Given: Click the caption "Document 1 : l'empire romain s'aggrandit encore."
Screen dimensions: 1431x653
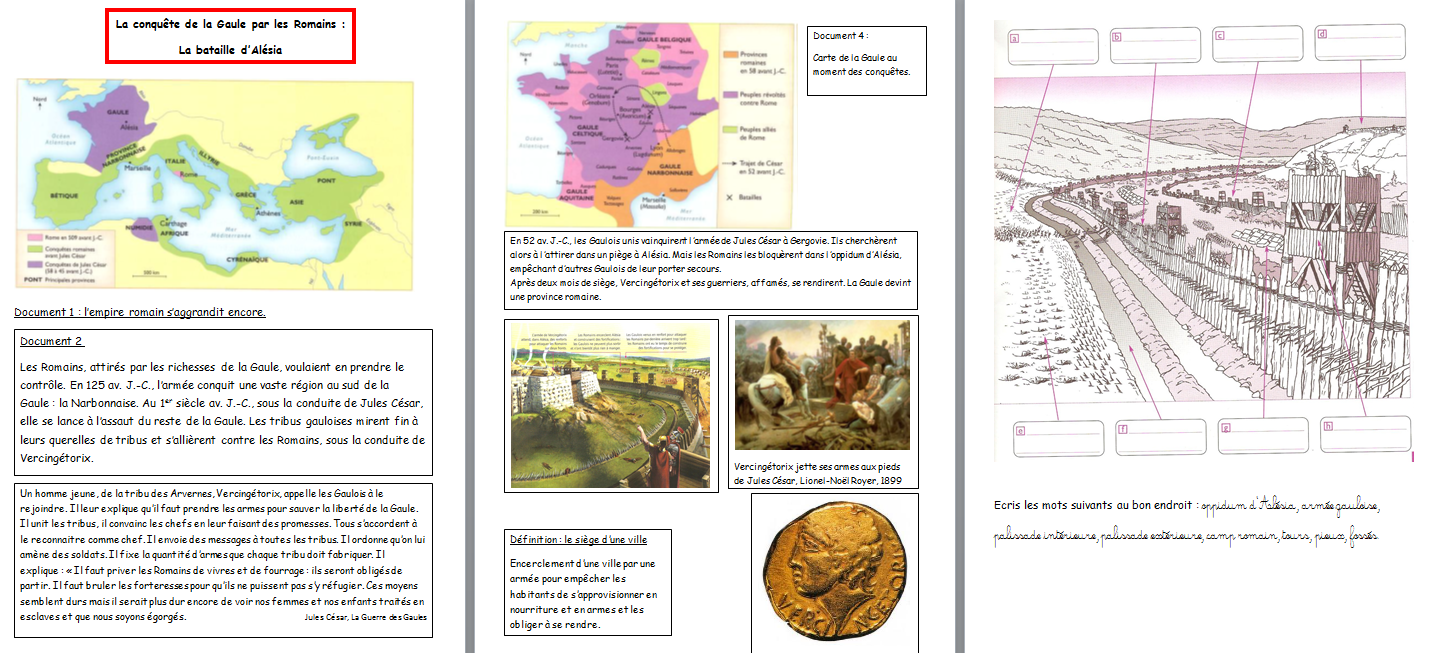Looking at the screenshot, I should coord(140,312).
